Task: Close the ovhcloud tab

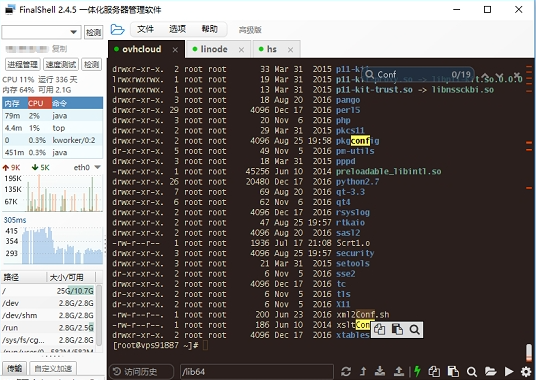Action: point(175,50)
